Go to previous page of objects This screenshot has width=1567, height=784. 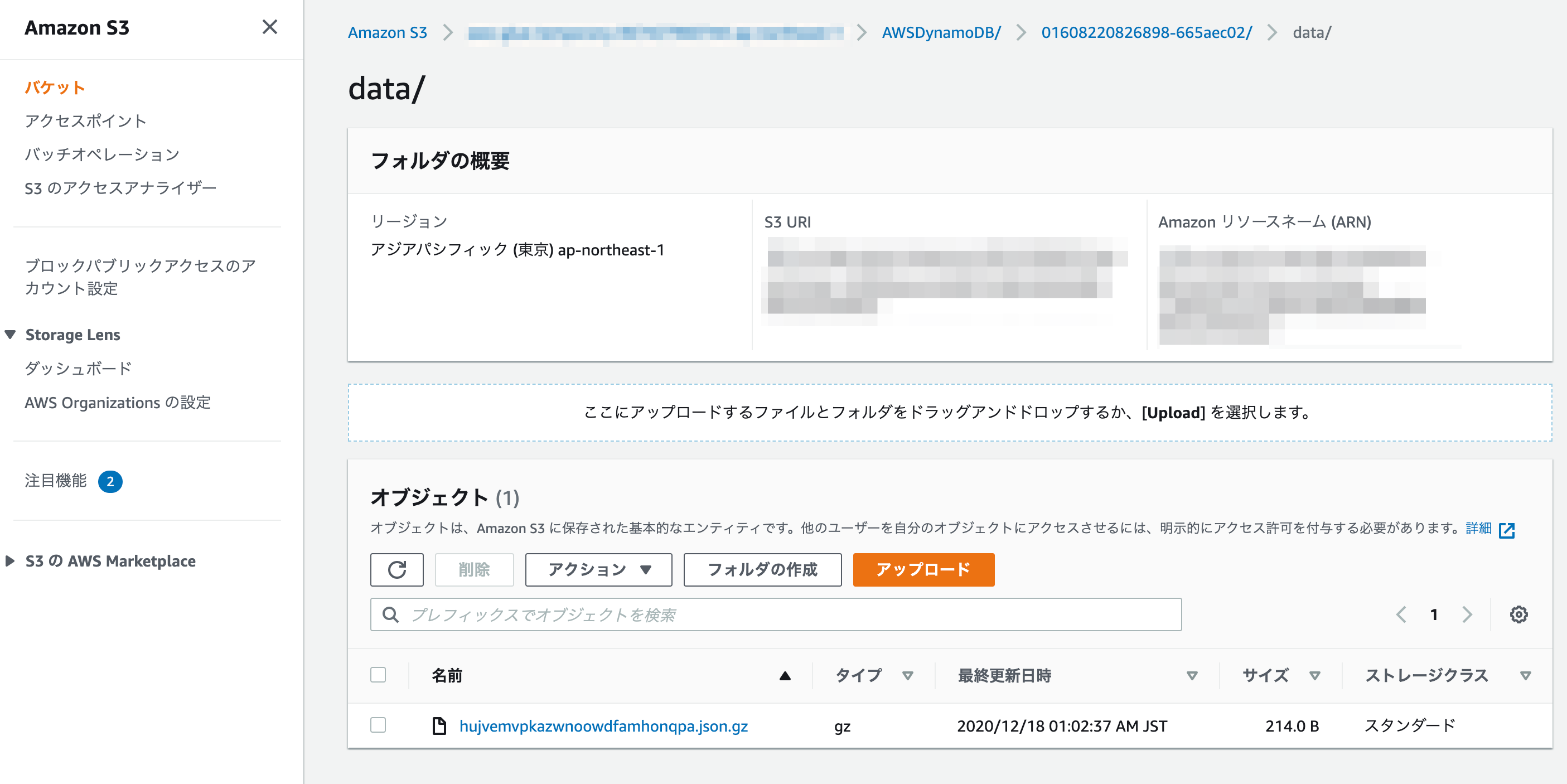1401,614
